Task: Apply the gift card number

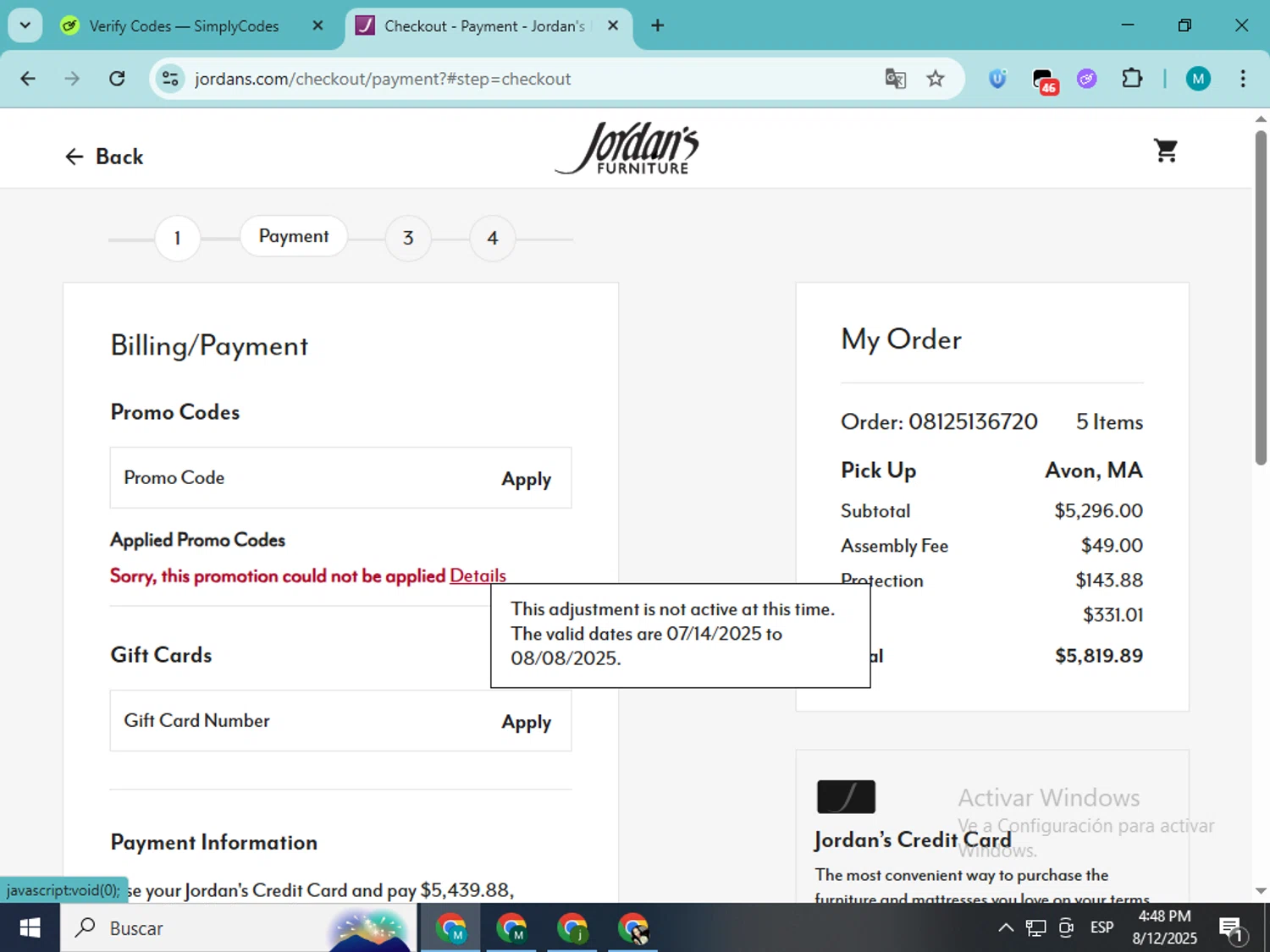Action: [526, 722]
